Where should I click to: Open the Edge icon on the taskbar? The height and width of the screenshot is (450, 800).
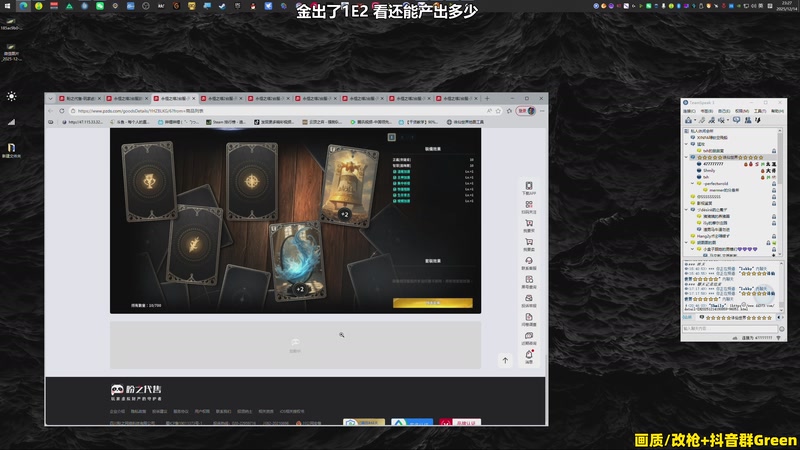pyautogui.click(x=23, y=6)
